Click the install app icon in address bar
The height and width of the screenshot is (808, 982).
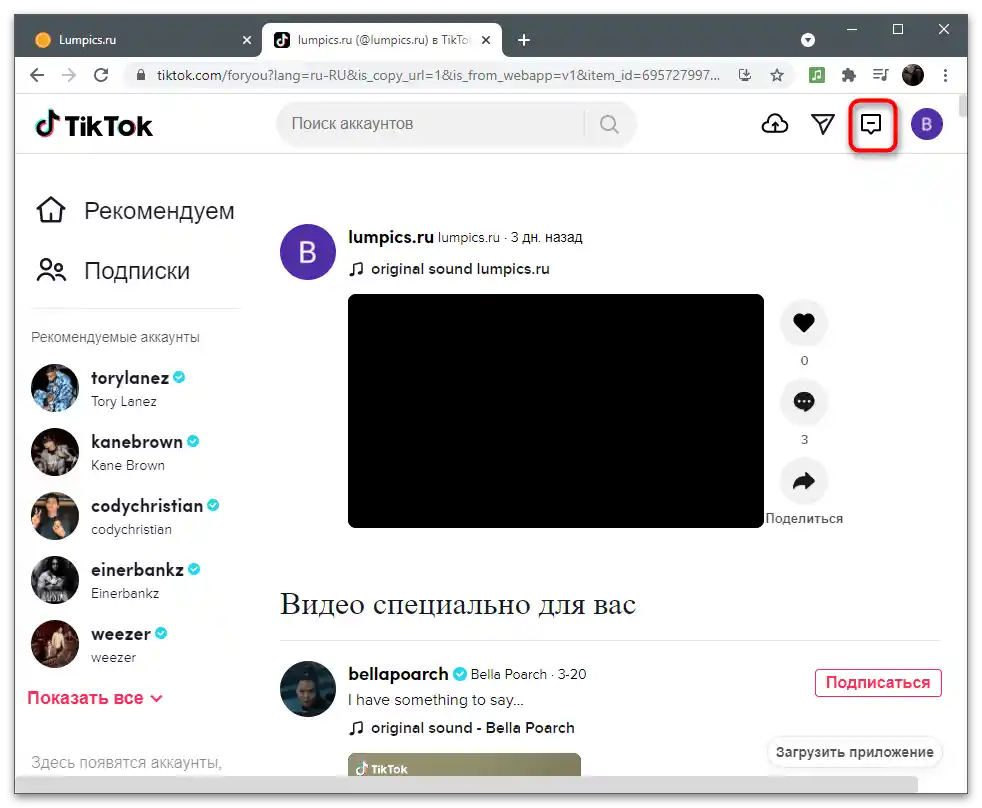(x=745, y=75)
